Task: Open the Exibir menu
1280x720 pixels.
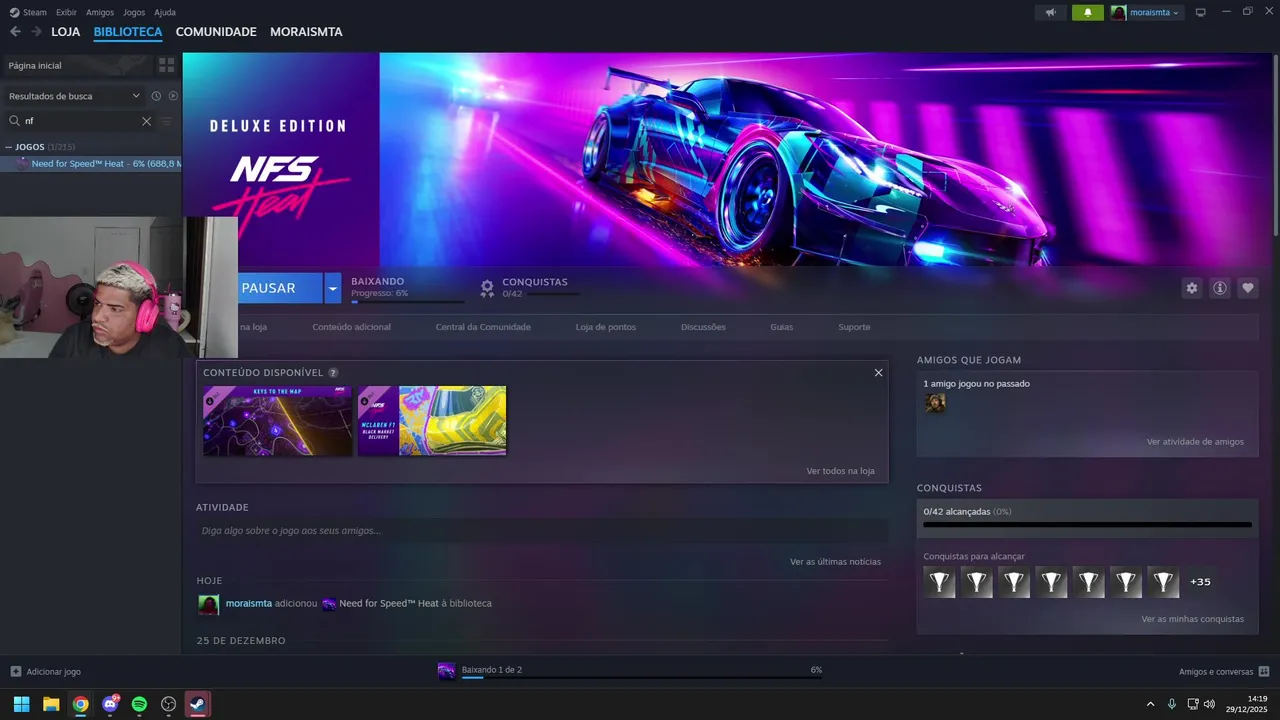Action: [66, 12]
